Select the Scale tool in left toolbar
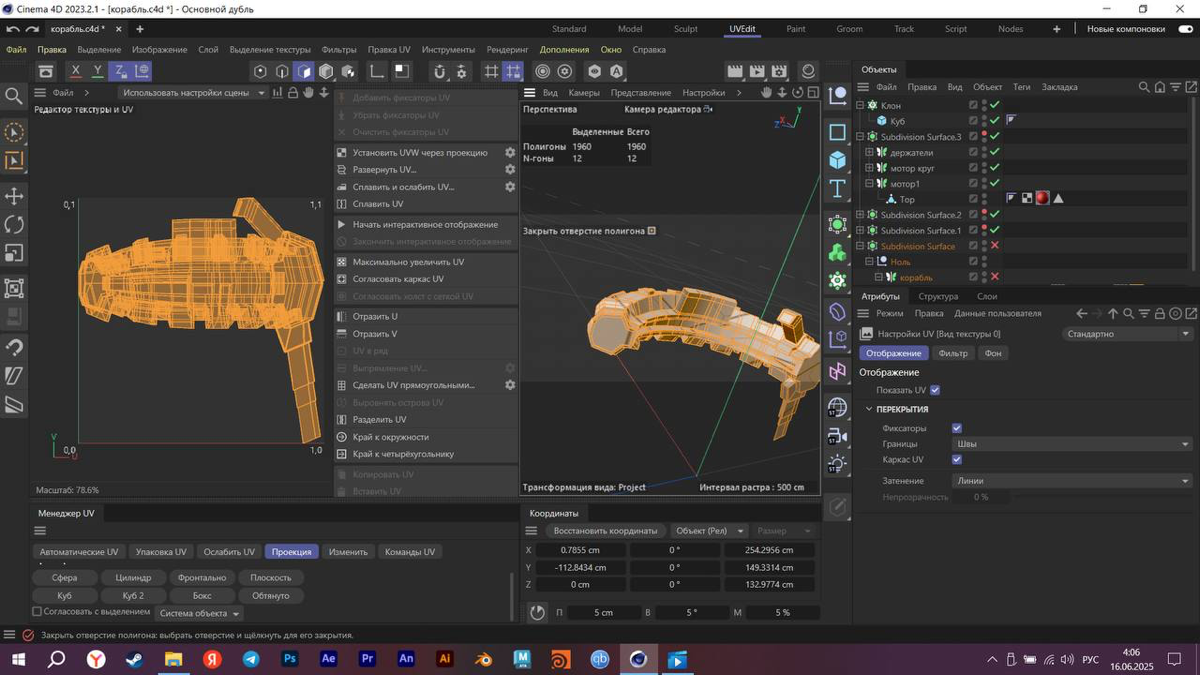This screenshot has height=675, width=1200. coord(14,254)
